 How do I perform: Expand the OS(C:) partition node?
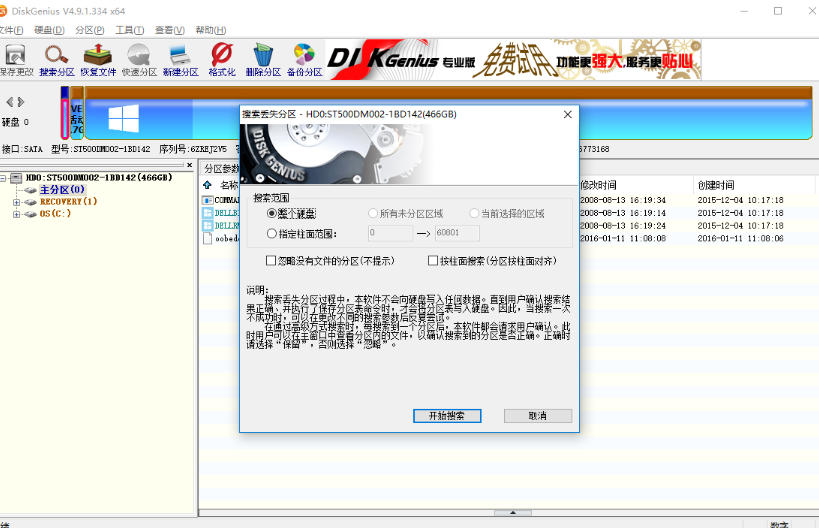[16, 214]
